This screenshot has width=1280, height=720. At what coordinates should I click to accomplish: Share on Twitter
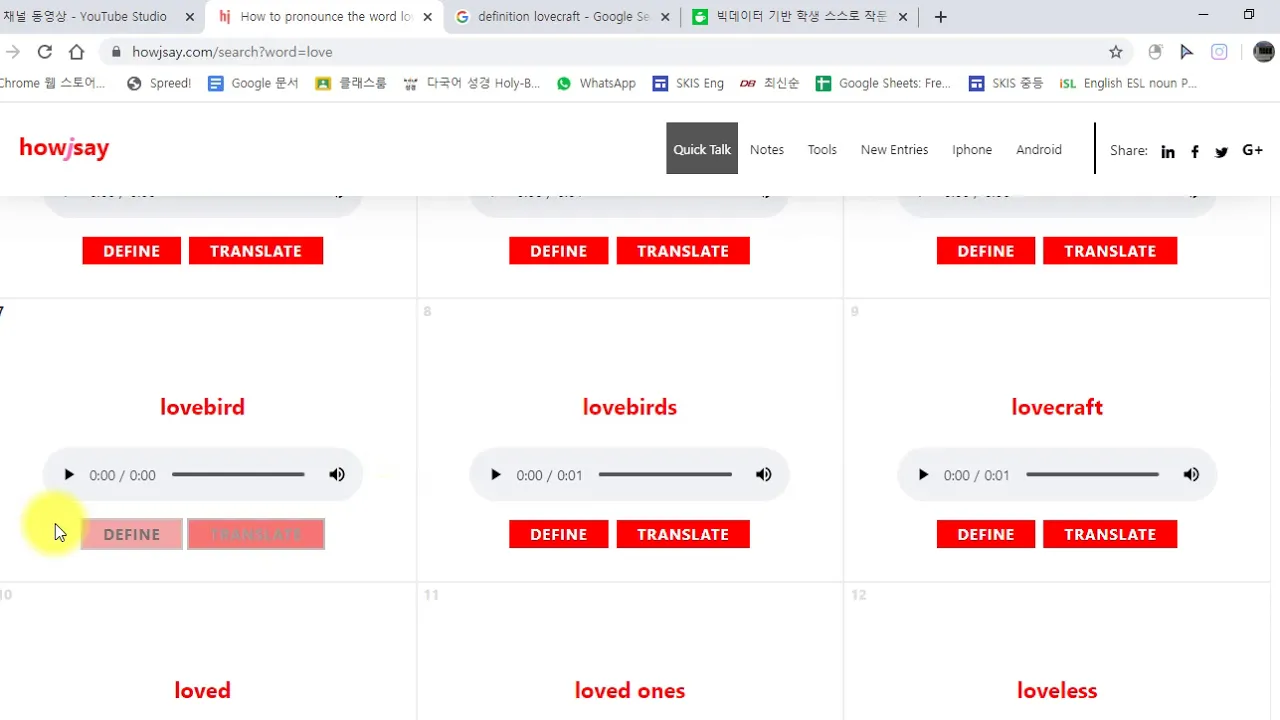1221,152
